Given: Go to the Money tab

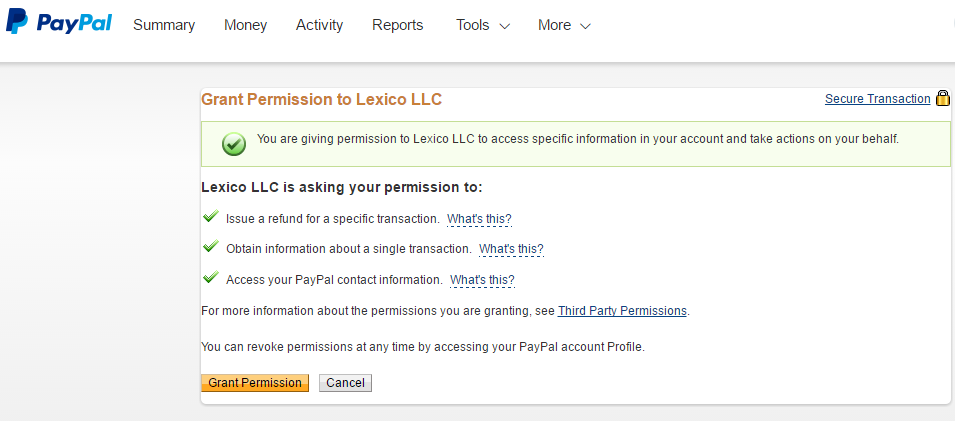Looking at the screenshot, I should coord(245,25).
